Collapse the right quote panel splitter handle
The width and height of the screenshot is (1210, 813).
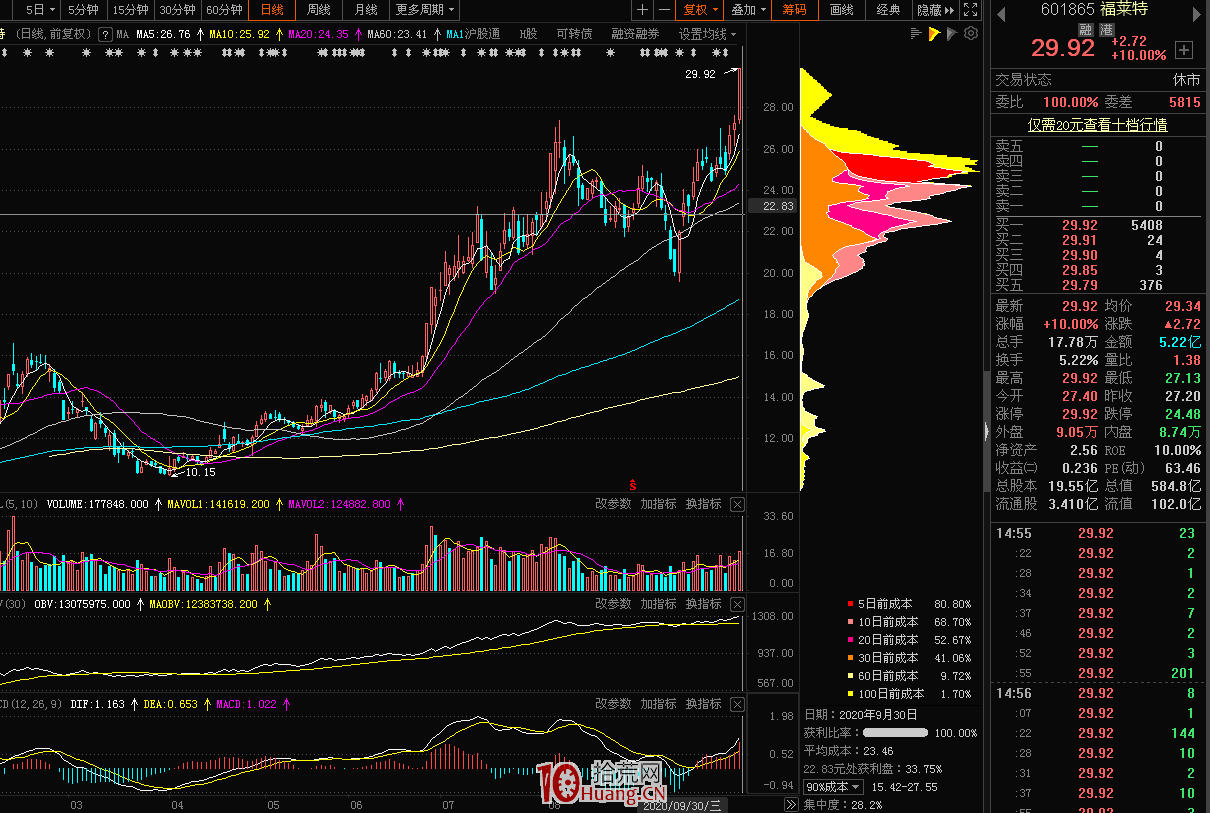coord(986,432)
